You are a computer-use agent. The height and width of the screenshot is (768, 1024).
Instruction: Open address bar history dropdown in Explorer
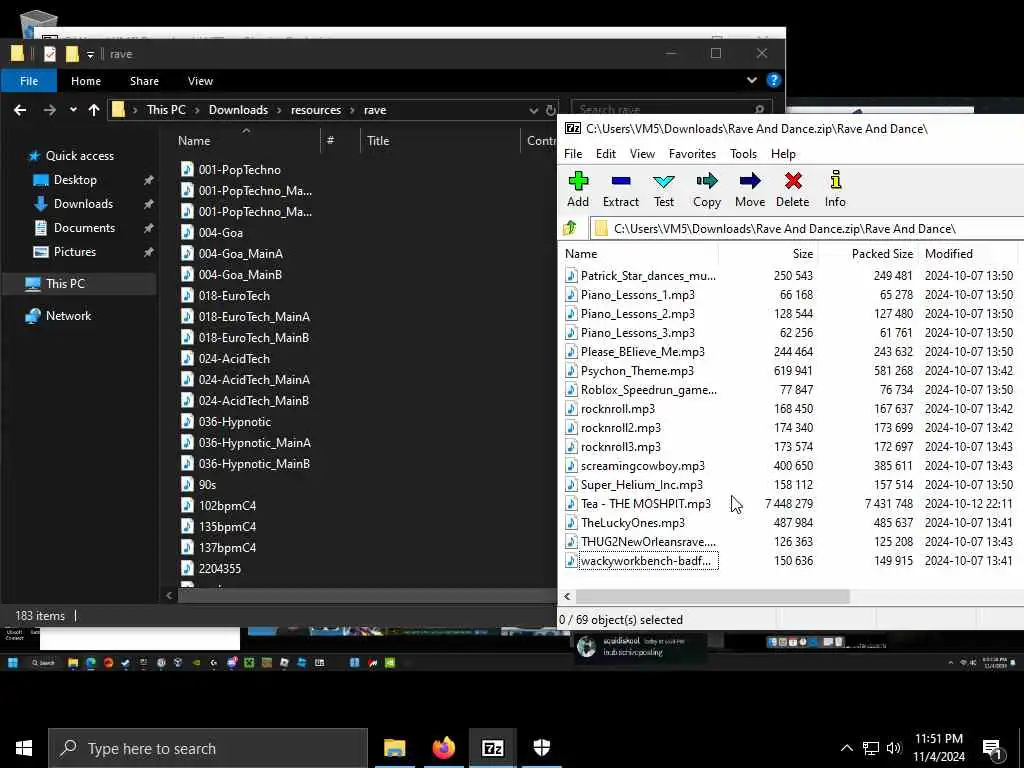coord(534,110)
